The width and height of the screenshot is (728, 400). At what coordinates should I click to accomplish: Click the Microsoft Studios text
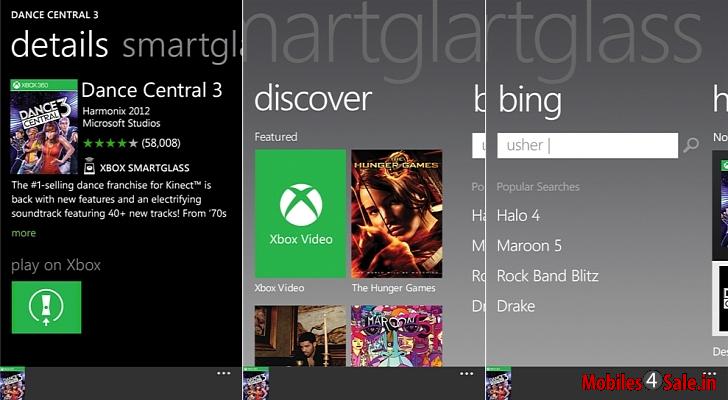tap(121, 123)
